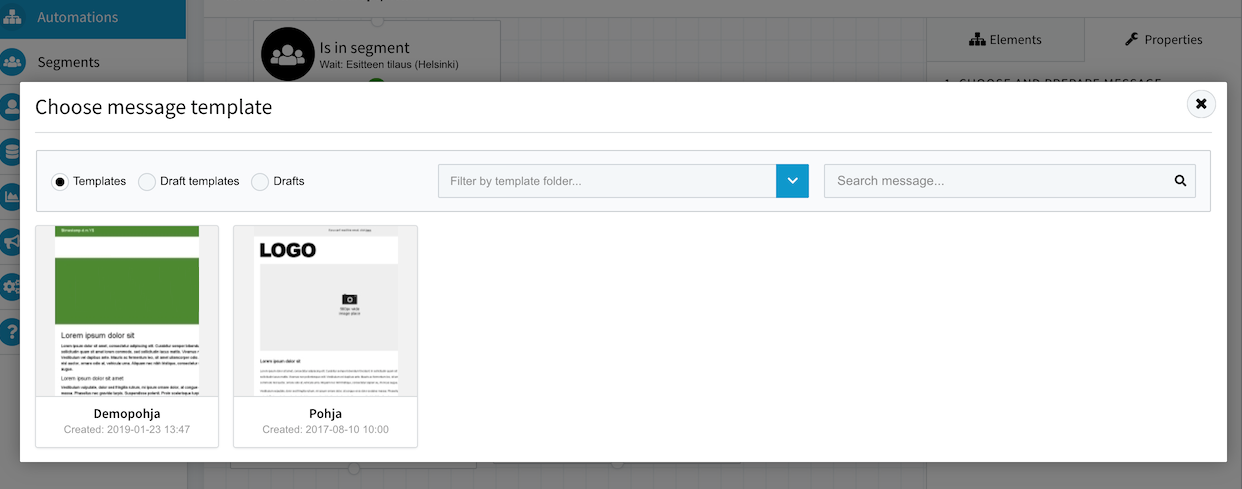Click the magnifier icon in message search
The width and height of the screenshot is (1242, 489).
(x=1180, y=181)
